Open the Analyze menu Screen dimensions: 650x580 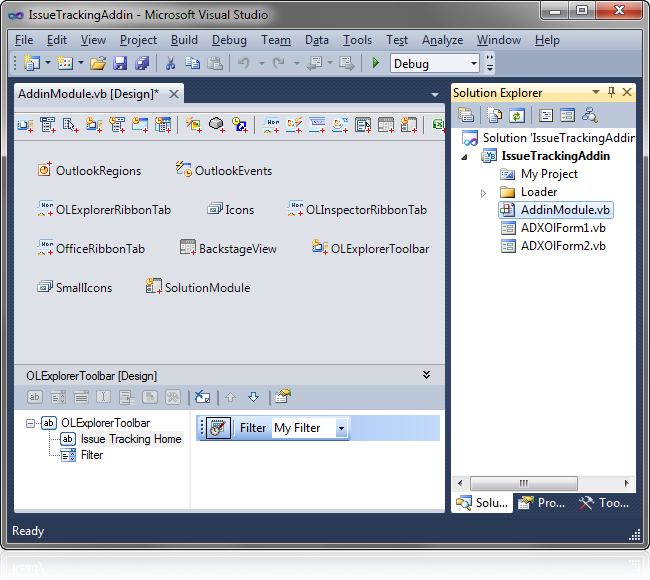442,40
